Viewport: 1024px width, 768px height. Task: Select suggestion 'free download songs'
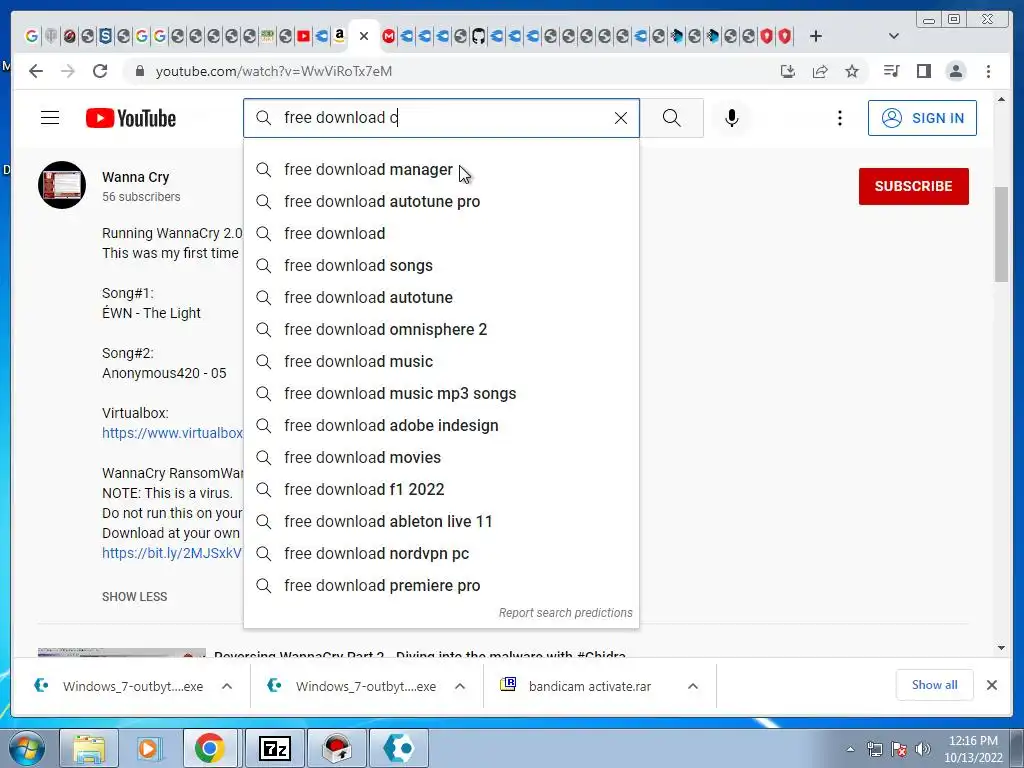(441, 266)
